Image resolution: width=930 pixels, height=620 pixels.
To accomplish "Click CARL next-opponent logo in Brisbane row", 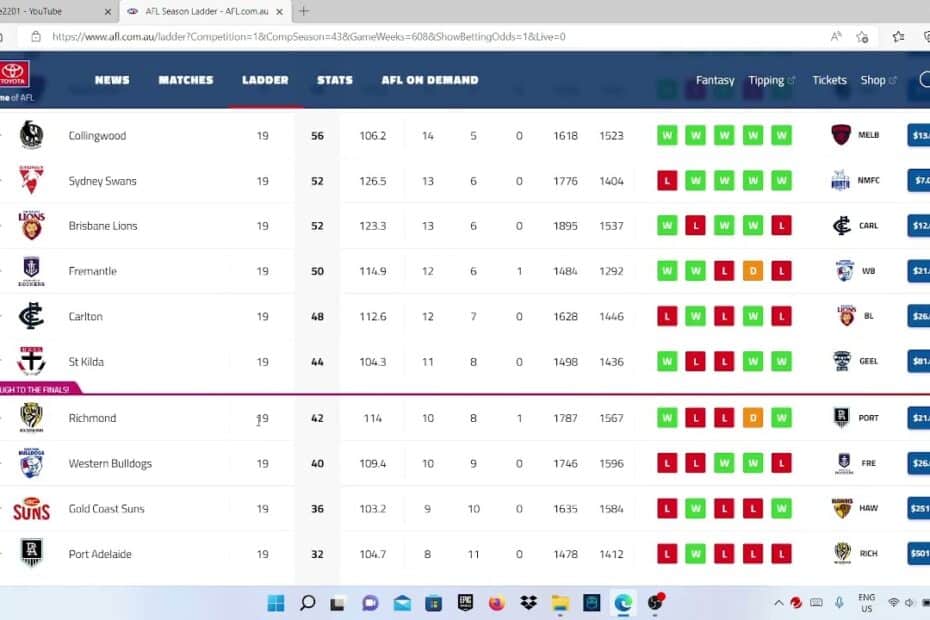I will pyautogui.click(x=841, y=225).
